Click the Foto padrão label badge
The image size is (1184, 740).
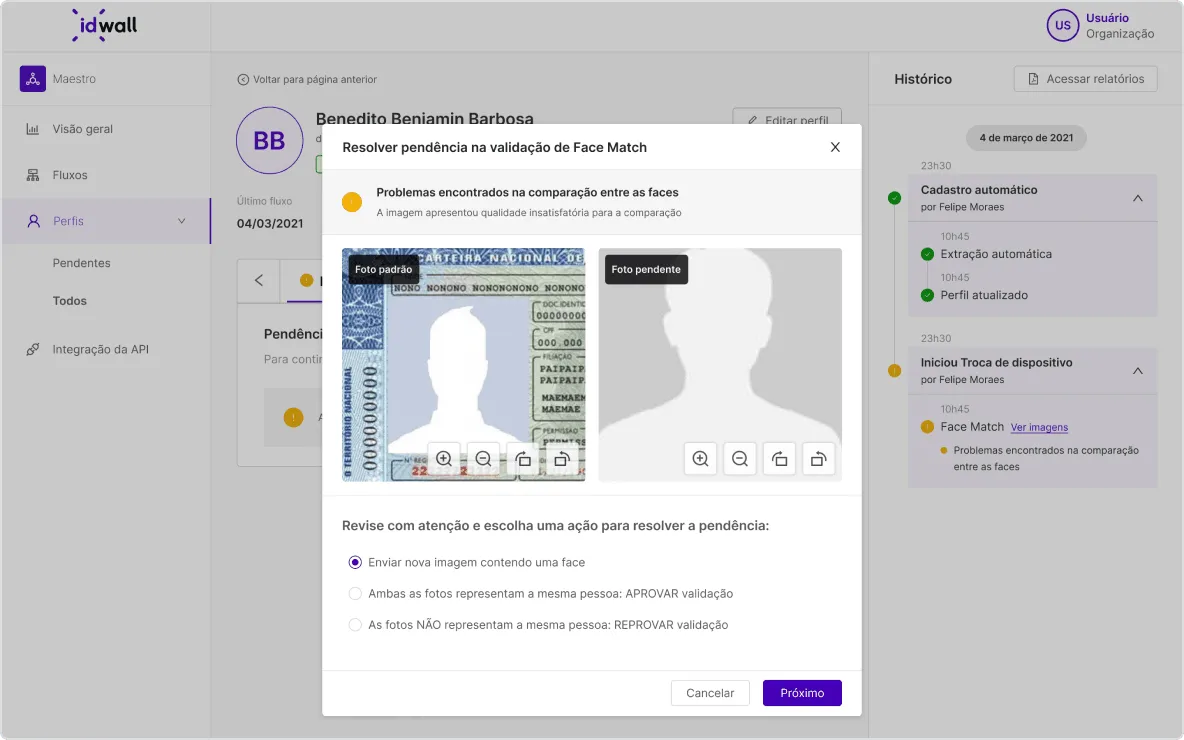click(x=384, y=270)
